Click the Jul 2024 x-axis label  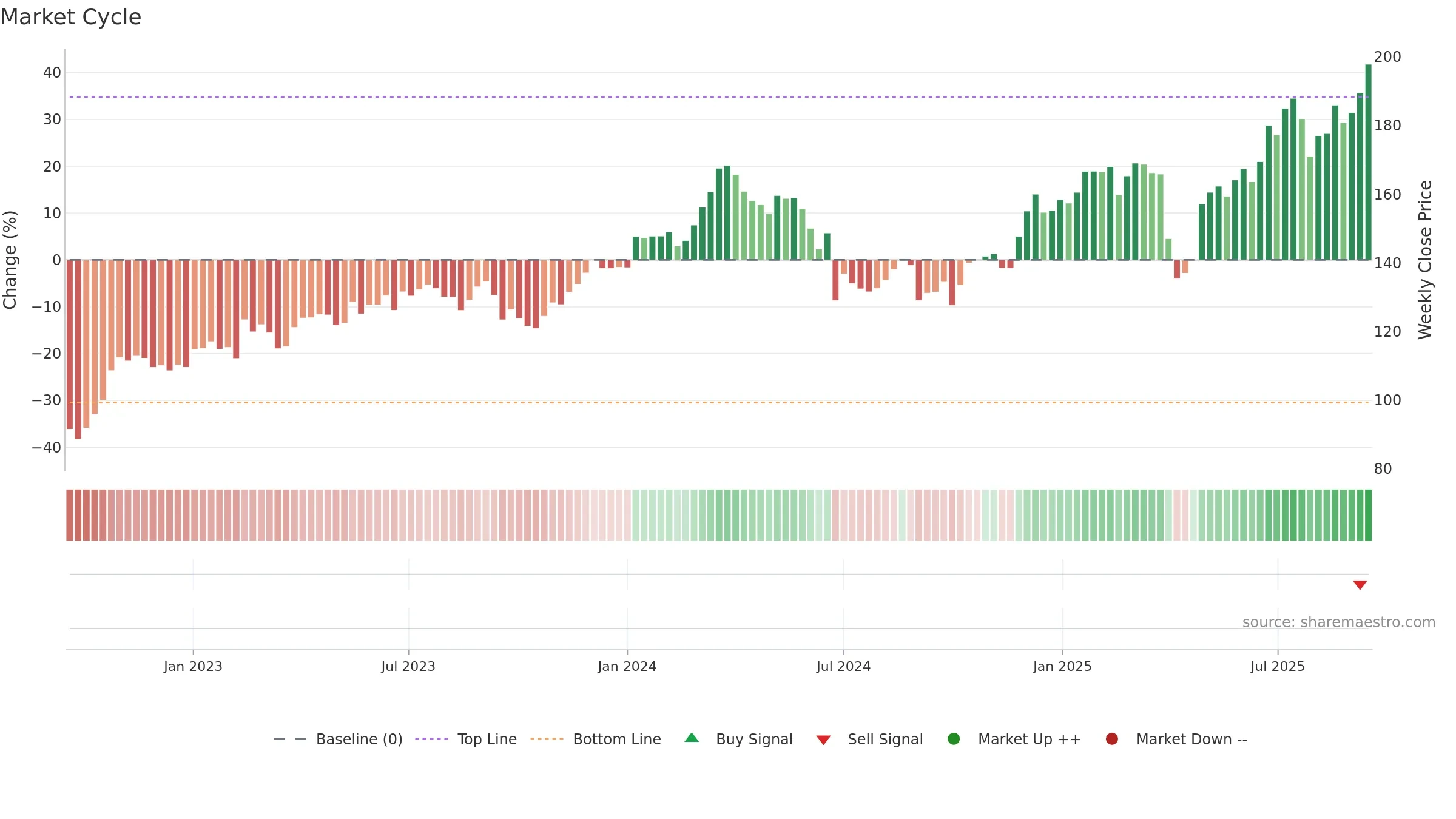(843, 666)
